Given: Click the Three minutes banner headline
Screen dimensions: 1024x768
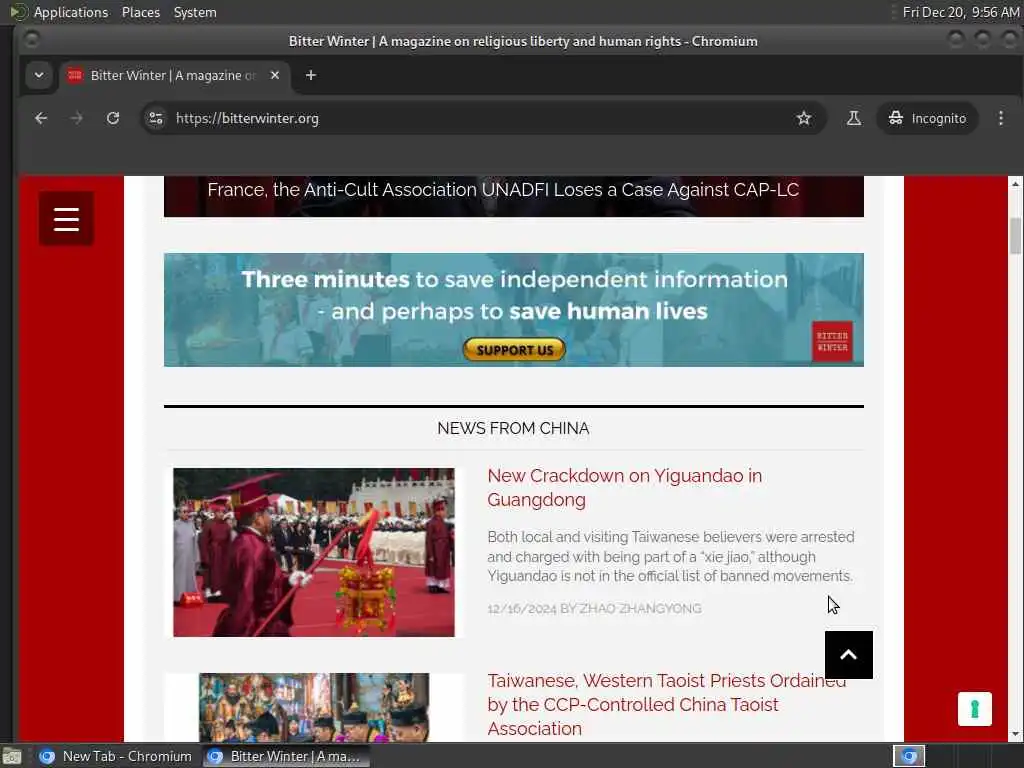Looking at the screenshot, I should [514, 295].
